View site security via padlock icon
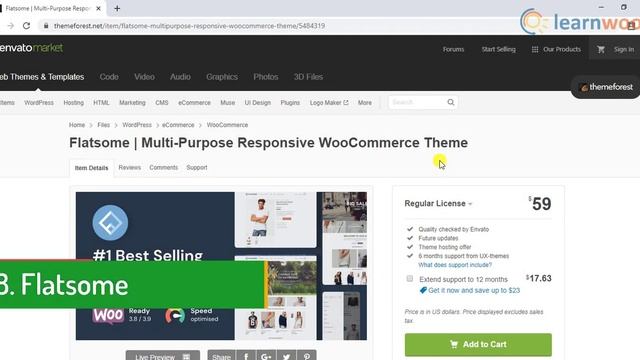The height and width of the screenshot is (360, 640). click(x=46, y=26)
